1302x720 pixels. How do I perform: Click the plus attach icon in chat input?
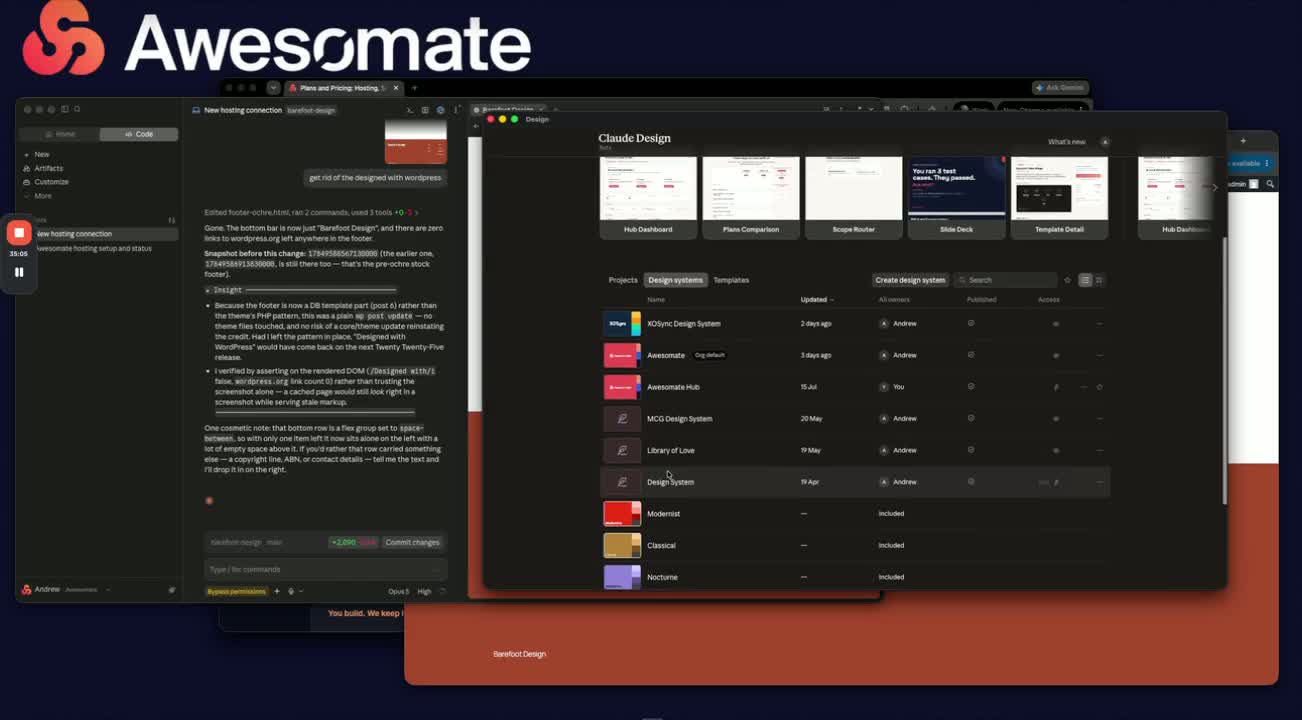(x=277, y=591)
